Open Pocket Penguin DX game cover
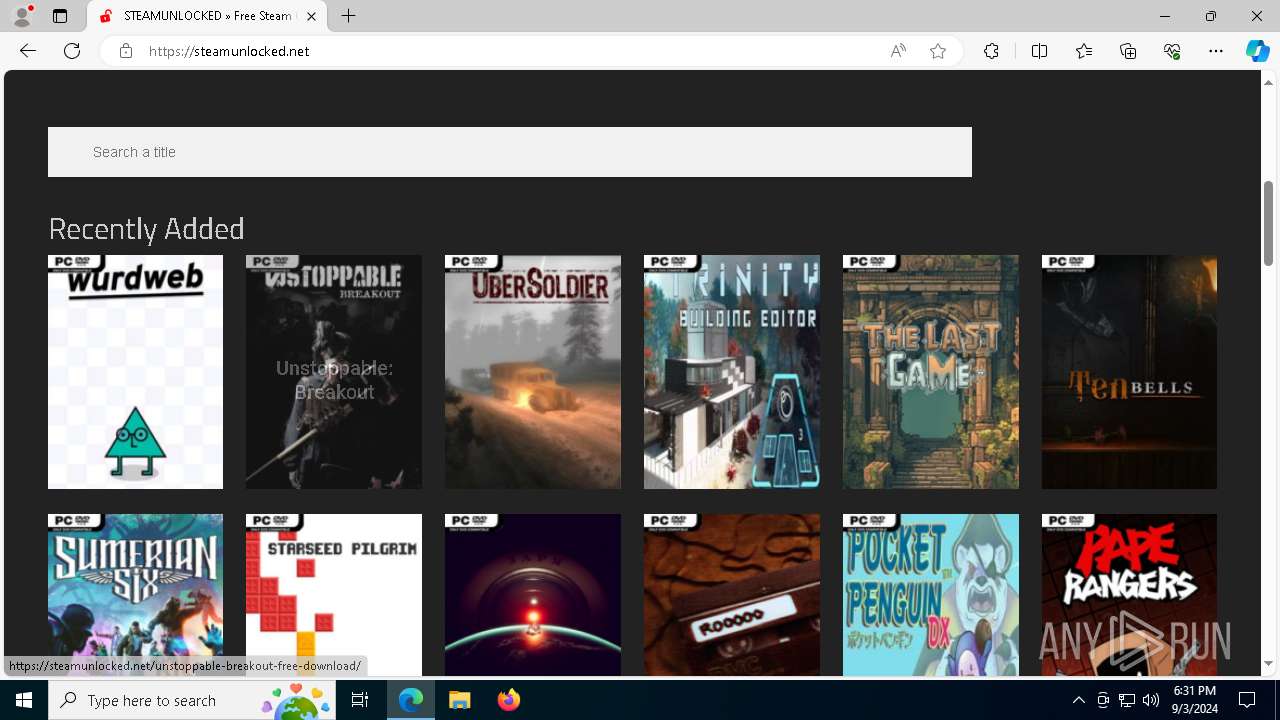 tap(931, 595)
